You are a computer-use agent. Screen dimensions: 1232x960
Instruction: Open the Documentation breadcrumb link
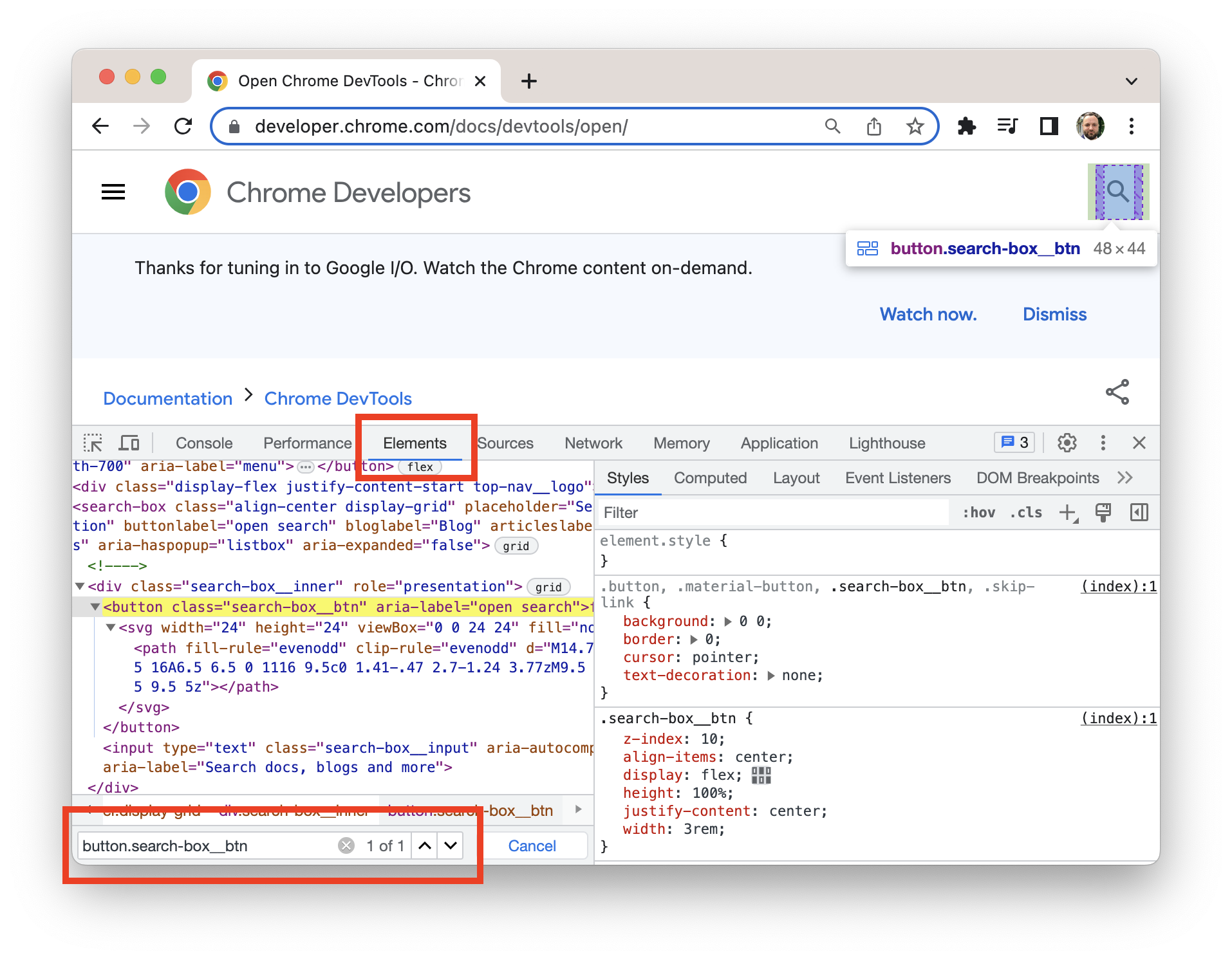(x=167, y=398)
